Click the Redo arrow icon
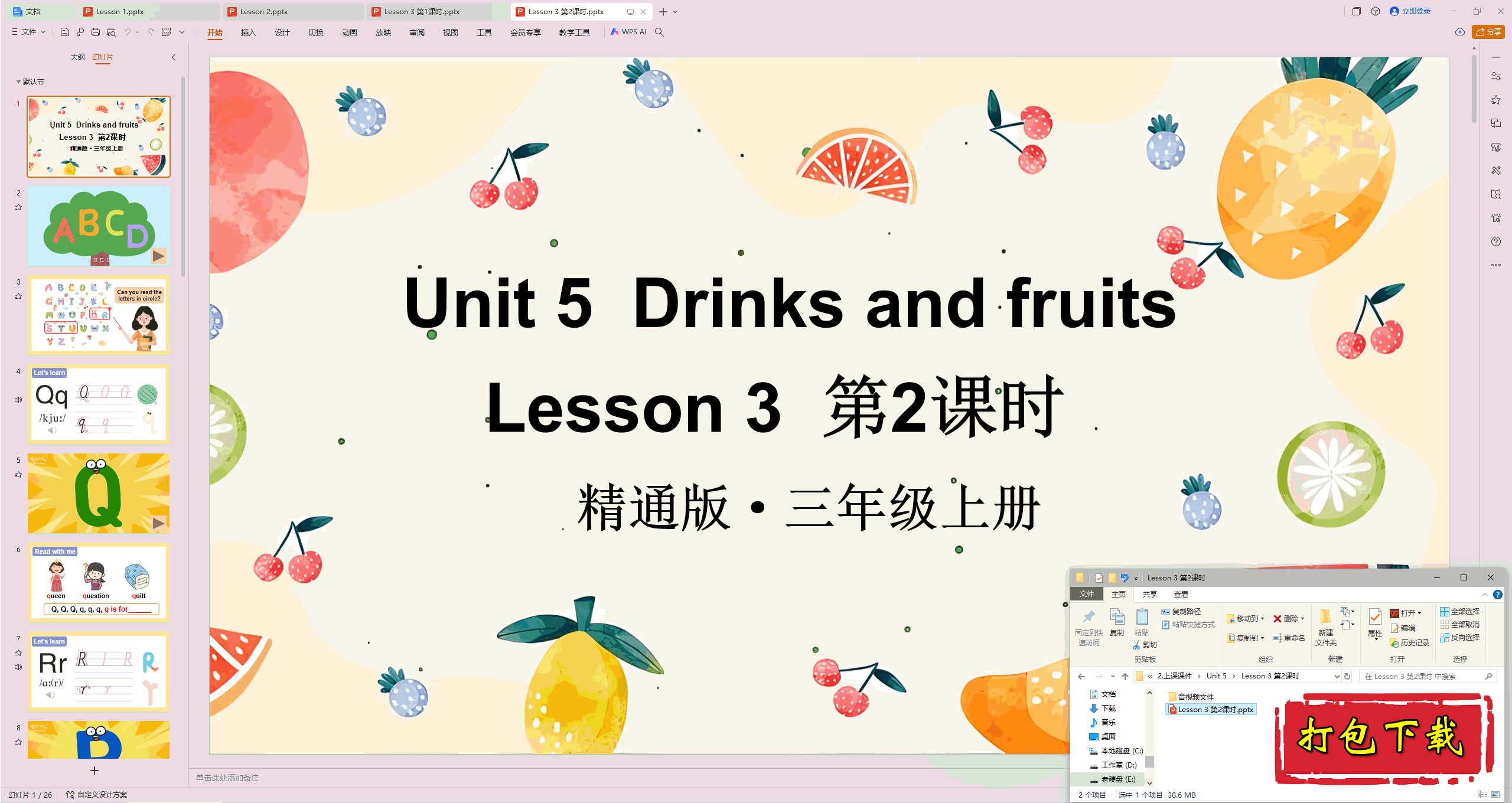The height and width of the screenshot is (803, 1512). (x=151, y=32)
